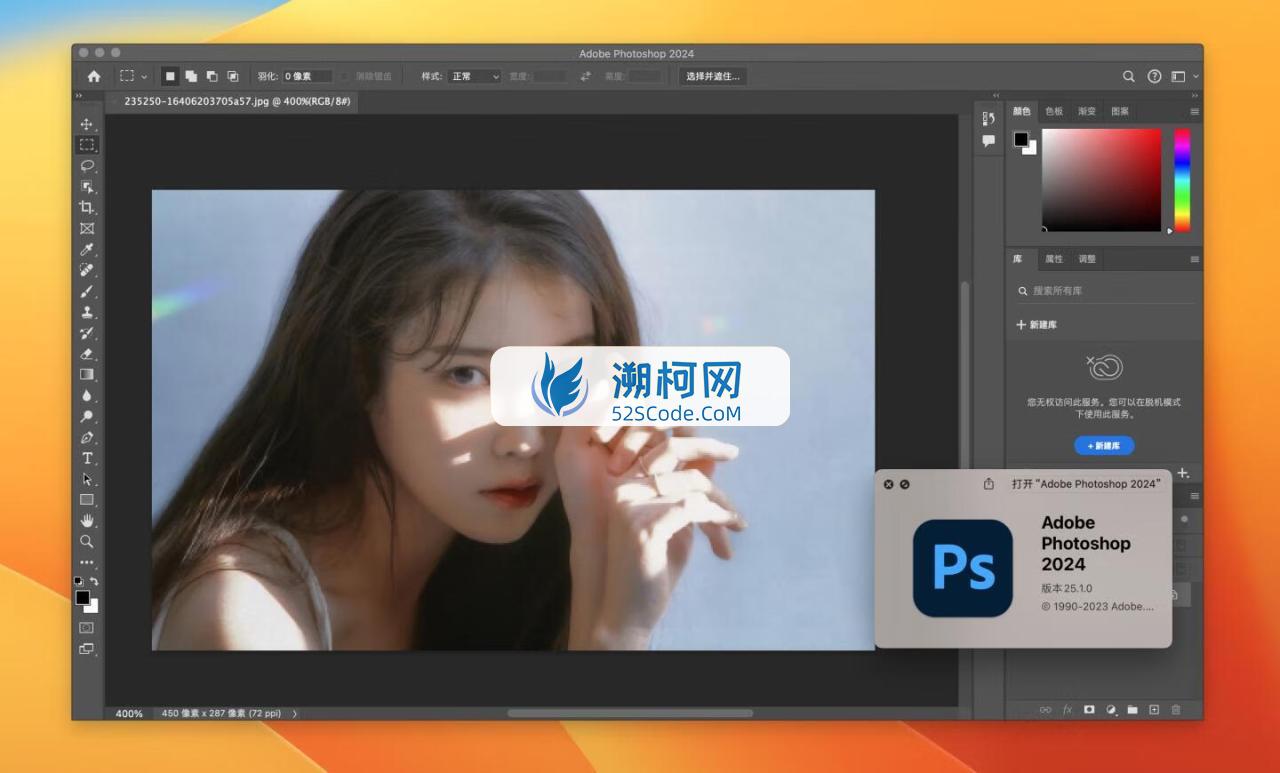Select the Rectangular Marquee tool in toolbox
This screenshot has height=773, width=1280.
coord(87,145)
